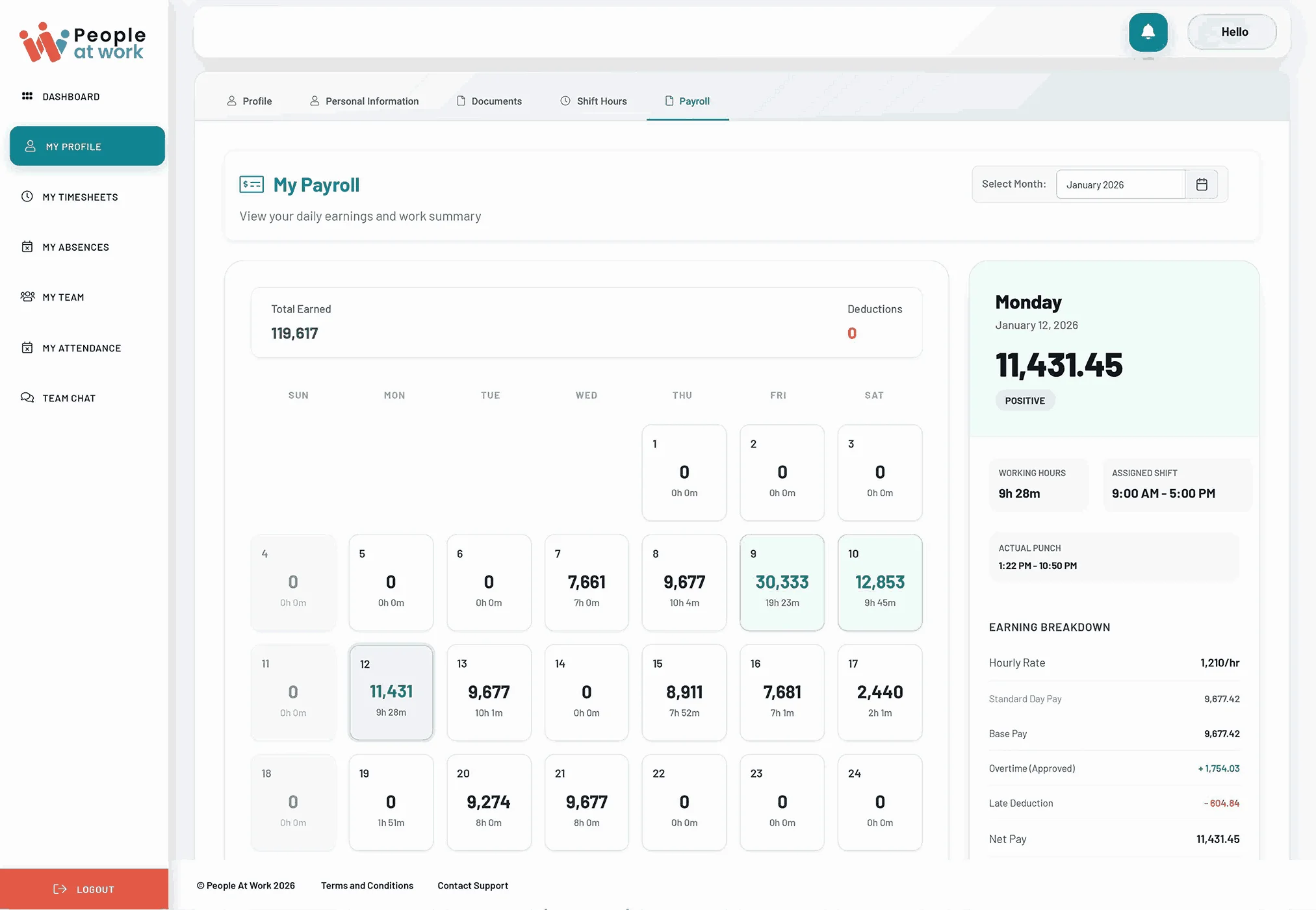Click the My Absences calendar icon
The width and height of the screenshot is (1316, 910).
point(27,247)
